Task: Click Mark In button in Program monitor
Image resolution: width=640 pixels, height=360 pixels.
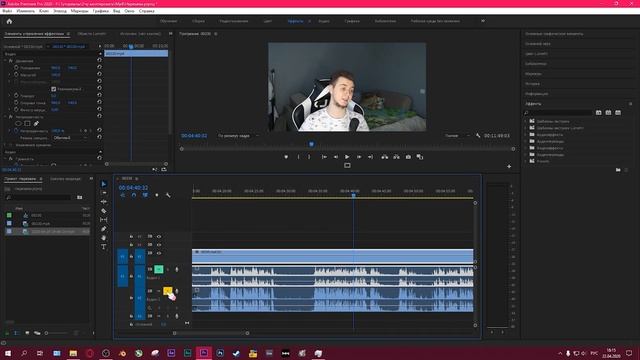Action: tap(298, 157)
